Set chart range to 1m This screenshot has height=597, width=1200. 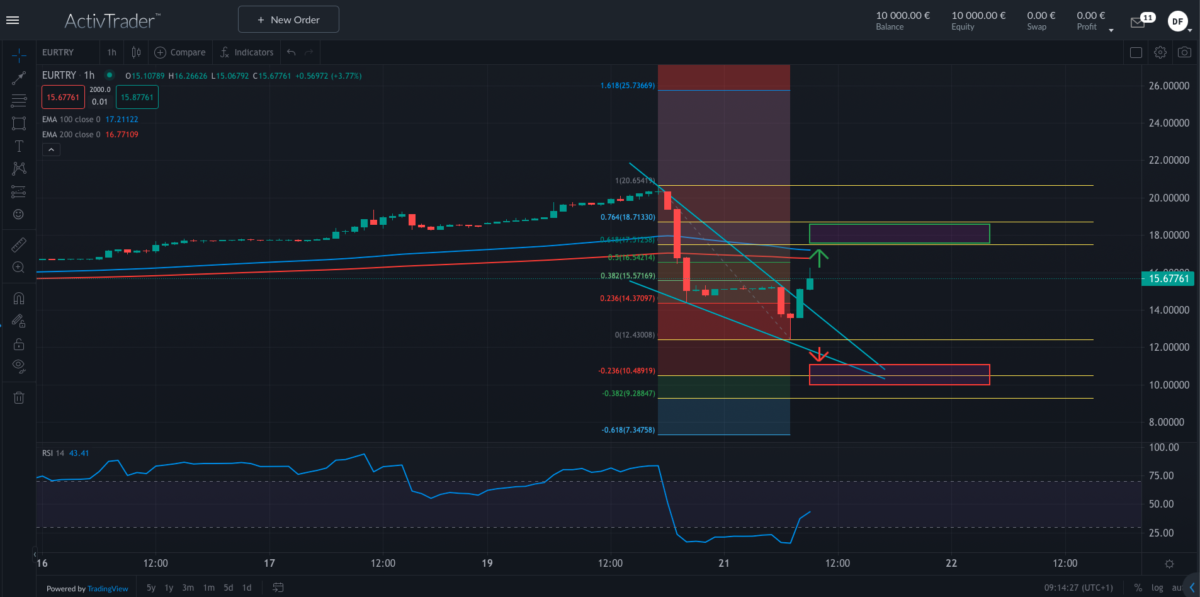click(x=209, y=588)
